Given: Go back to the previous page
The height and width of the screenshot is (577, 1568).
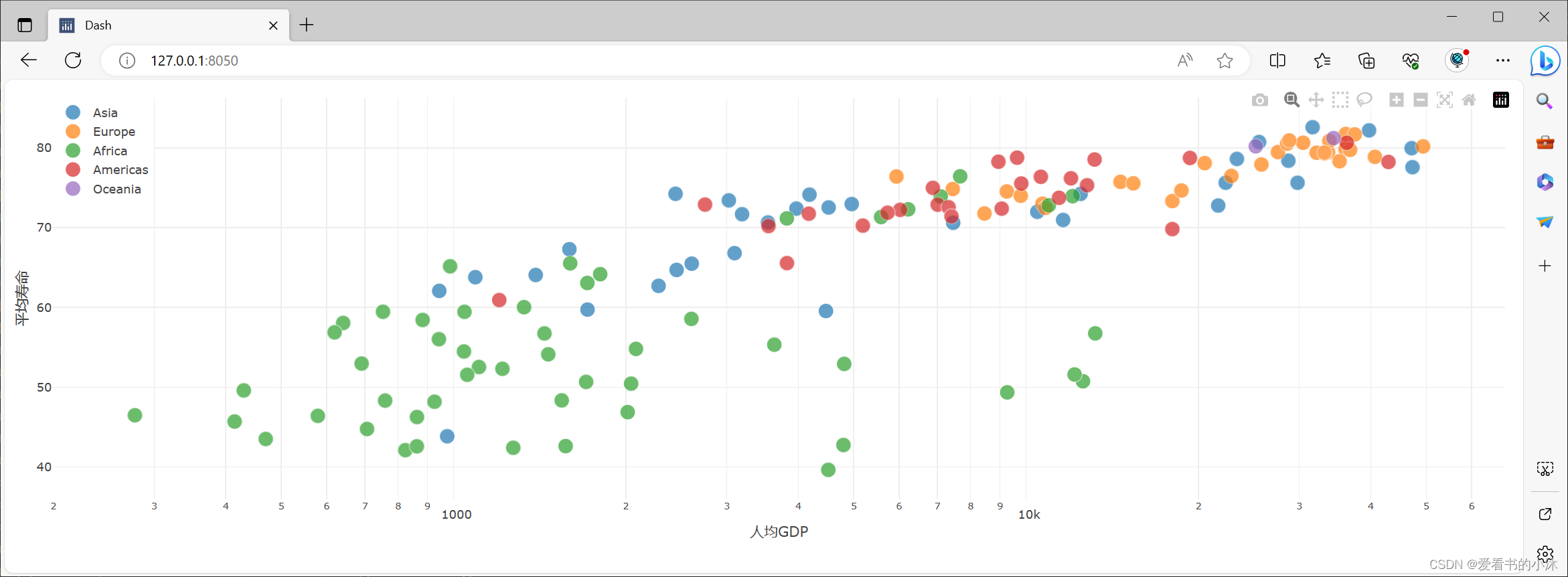Looking at the screenshot, I should point(29,60).
